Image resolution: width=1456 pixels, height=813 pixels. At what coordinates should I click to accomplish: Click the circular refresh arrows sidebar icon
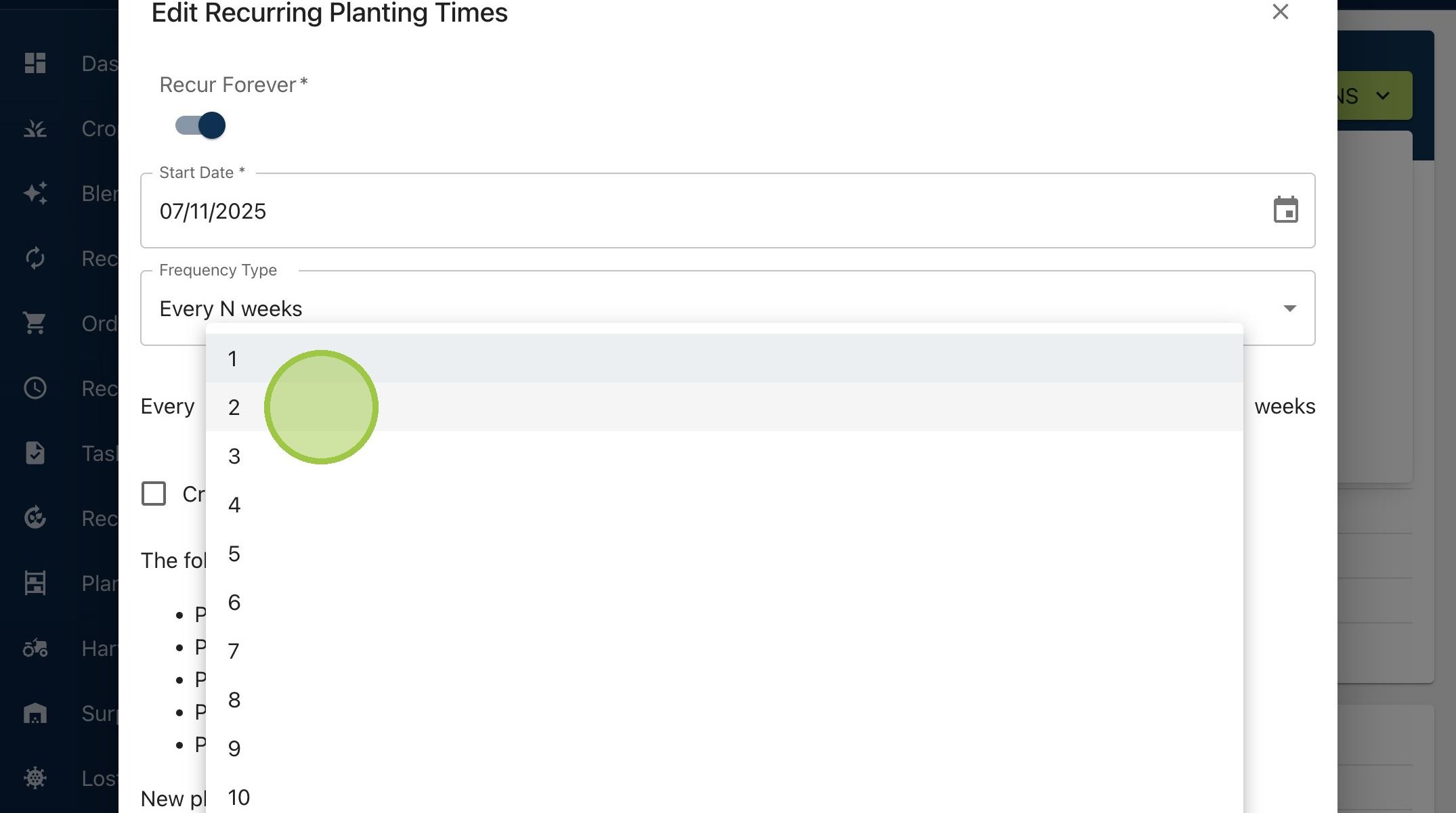tap(35, 259)
